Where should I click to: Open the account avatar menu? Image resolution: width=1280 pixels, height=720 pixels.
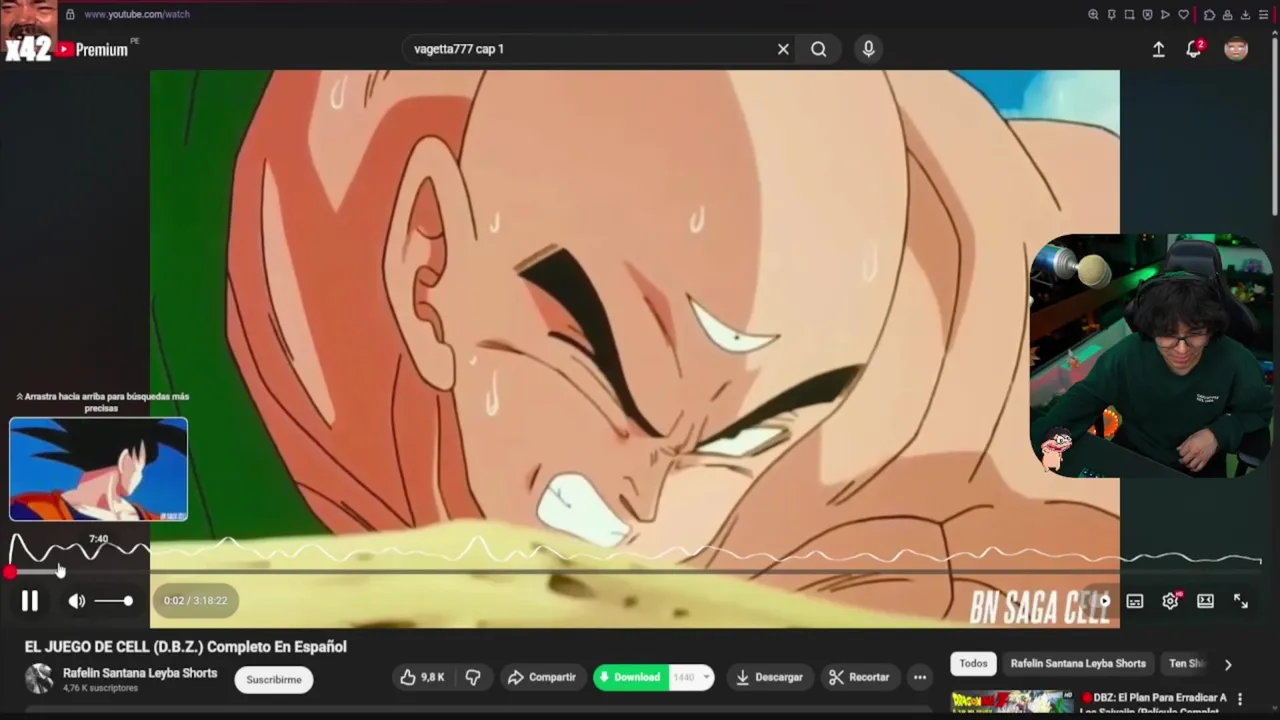[x=1236, y=49]
